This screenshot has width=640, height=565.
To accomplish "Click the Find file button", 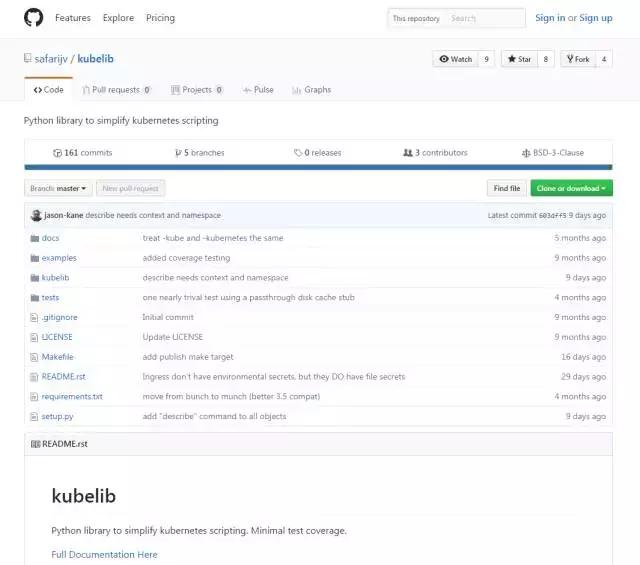I will point(507,188).
